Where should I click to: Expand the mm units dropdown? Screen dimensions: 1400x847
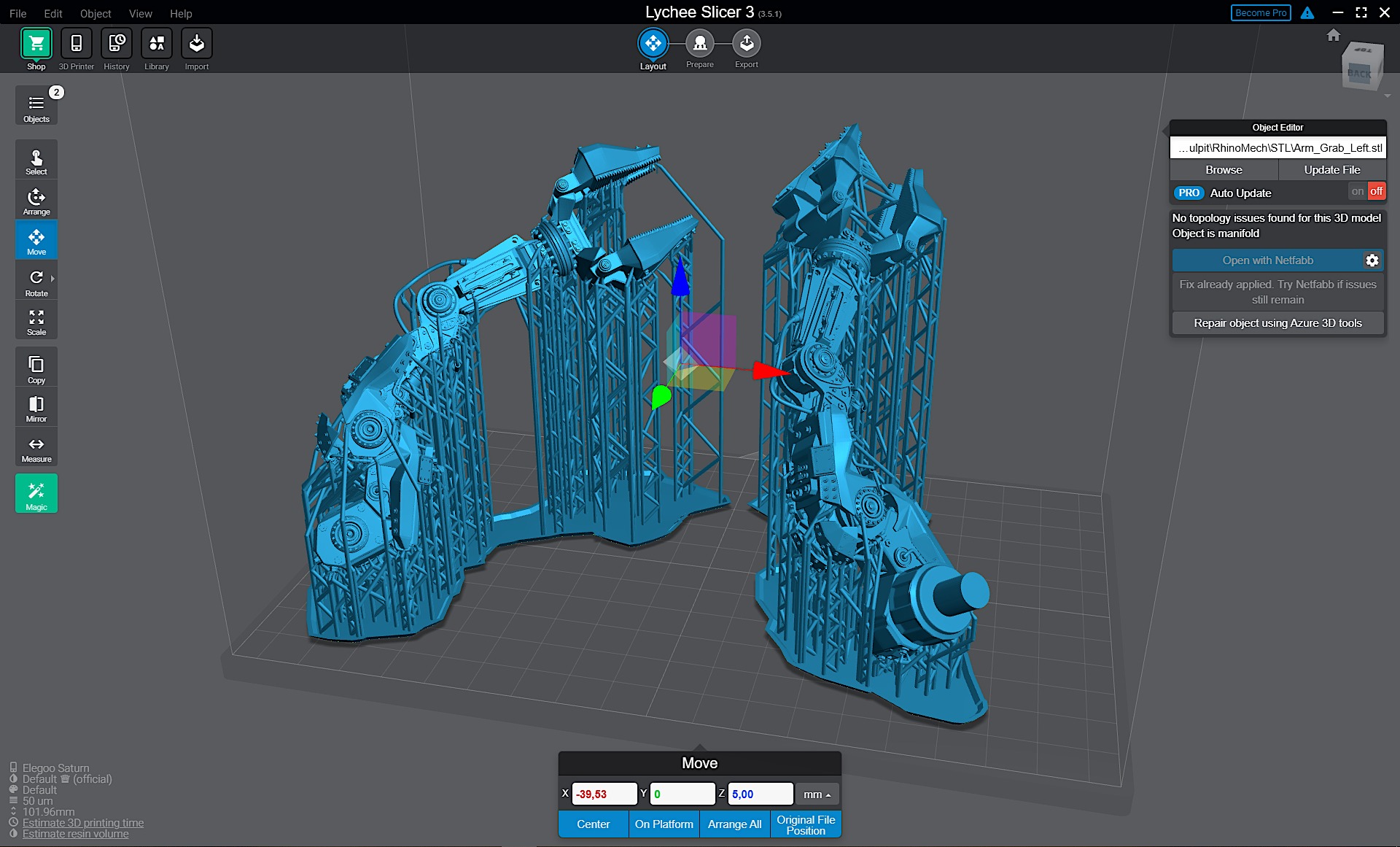(817, 794)
